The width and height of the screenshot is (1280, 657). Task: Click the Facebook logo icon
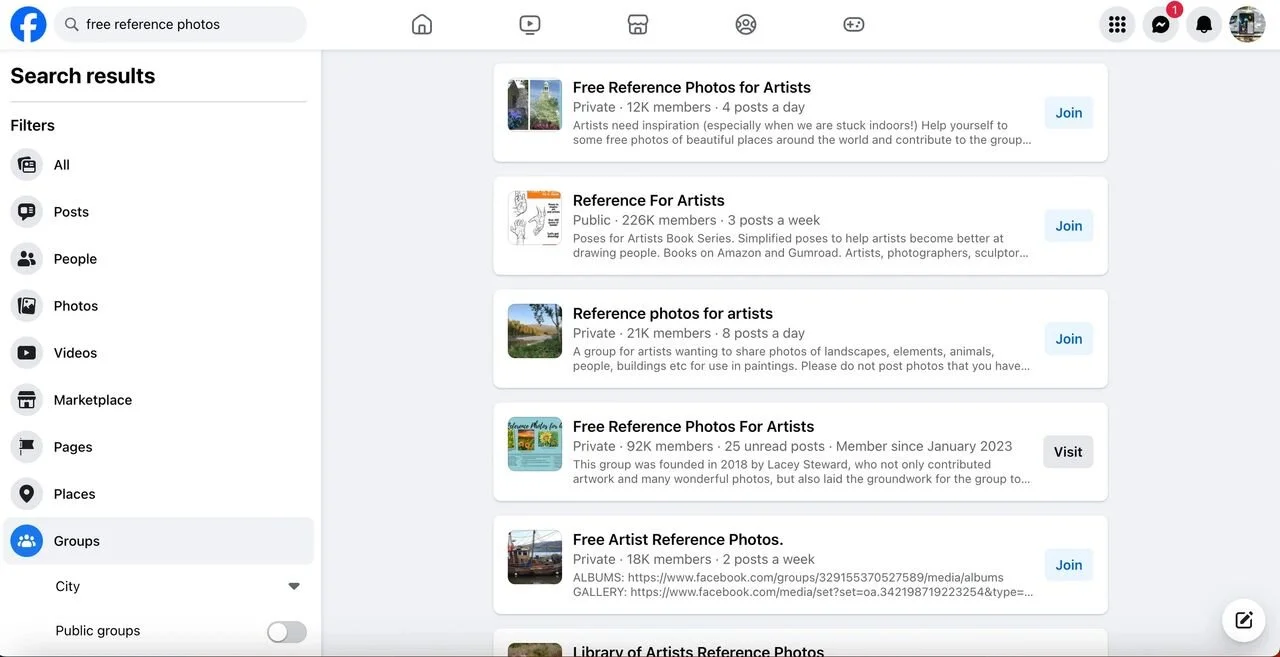(x=28, y=24)
